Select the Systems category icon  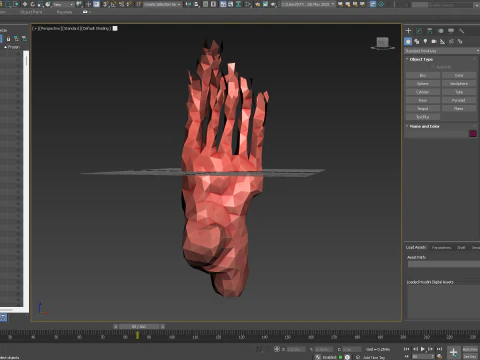point(460,41)
